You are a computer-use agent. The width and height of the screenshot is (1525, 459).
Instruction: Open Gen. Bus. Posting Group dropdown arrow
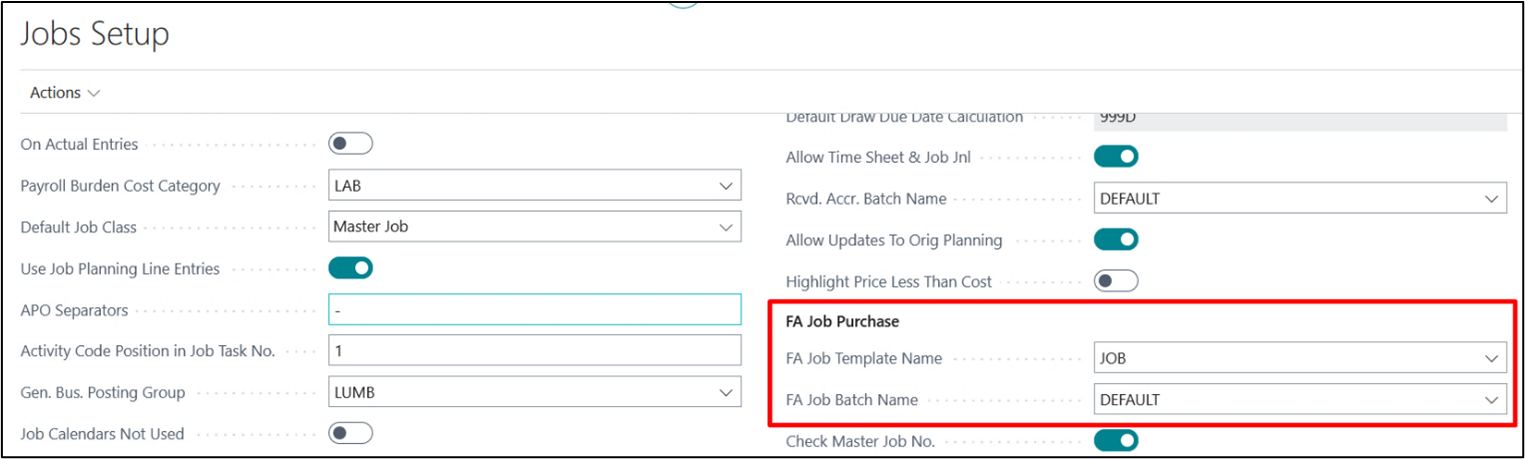(725, 393)
